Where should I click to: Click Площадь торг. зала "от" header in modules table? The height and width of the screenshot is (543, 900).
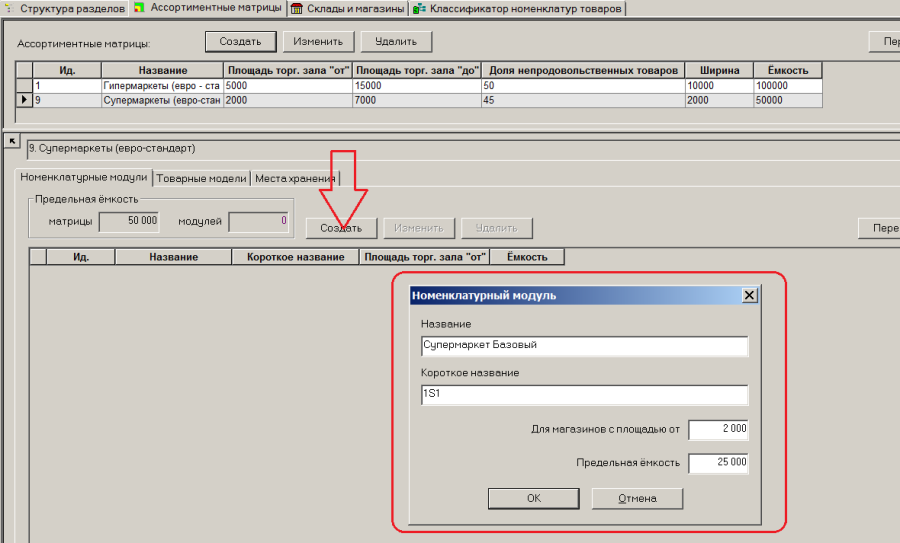[x=425, y=257]
